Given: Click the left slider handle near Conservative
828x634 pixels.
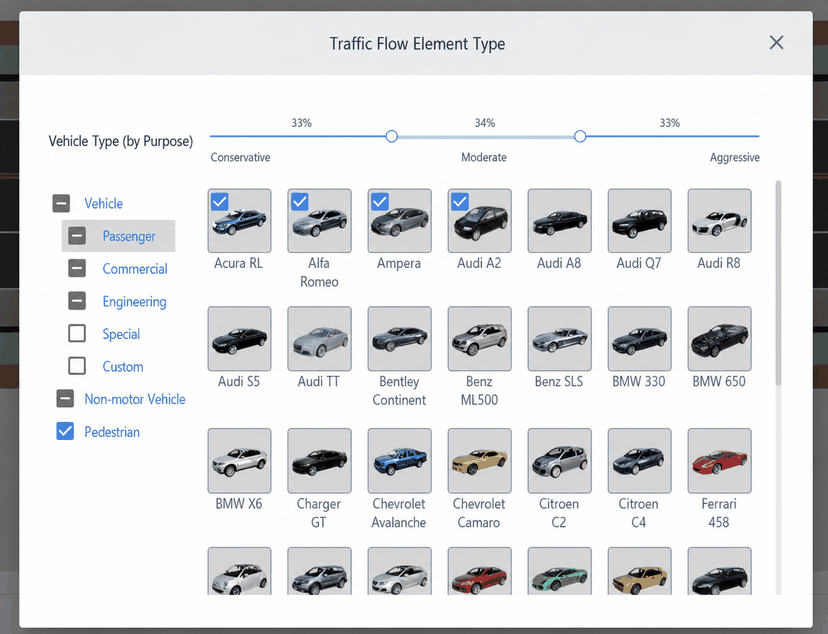Looking at the screenshot, I should click(x=391, y=136).
